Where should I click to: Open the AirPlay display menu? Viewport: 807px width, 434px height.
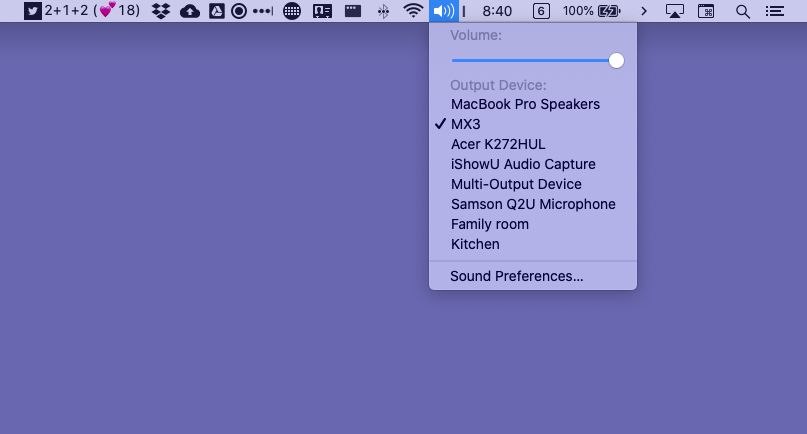point(675,11)
